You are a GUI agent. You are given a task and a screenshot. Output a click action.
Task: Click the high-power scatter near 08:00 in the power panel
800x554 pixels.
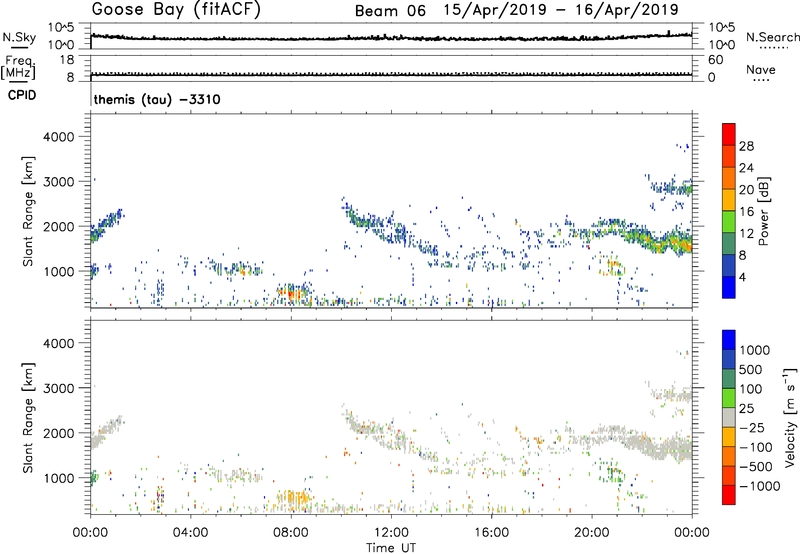point(292,293)
